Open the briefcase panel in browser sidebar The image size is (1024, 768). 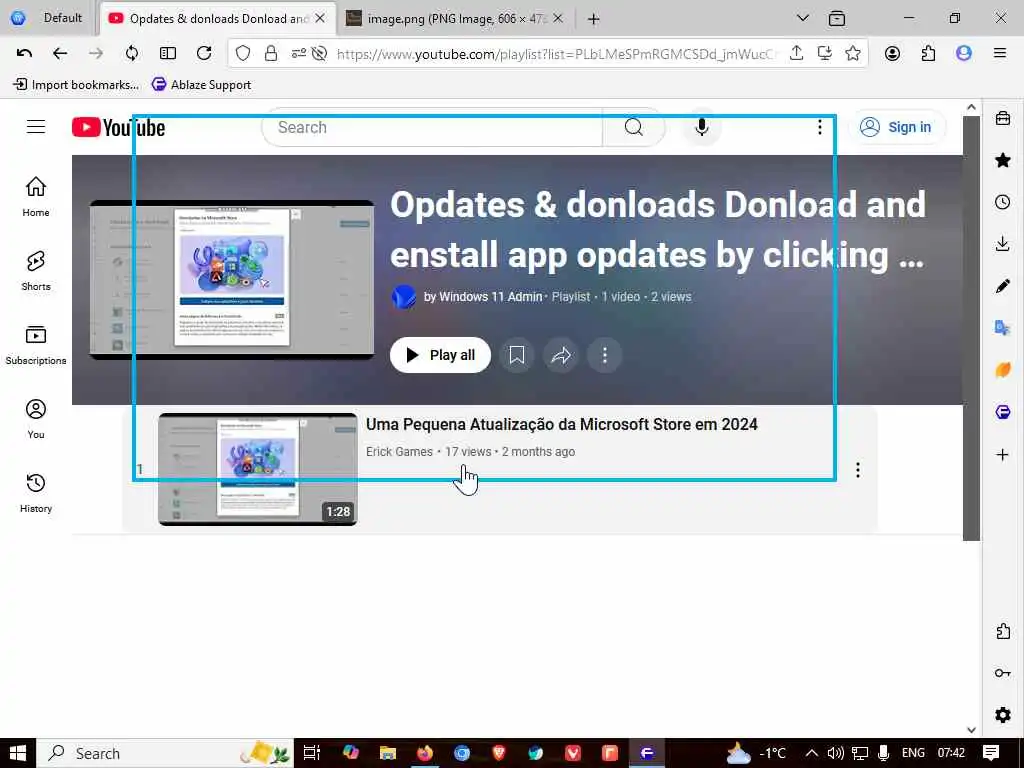1003,118
